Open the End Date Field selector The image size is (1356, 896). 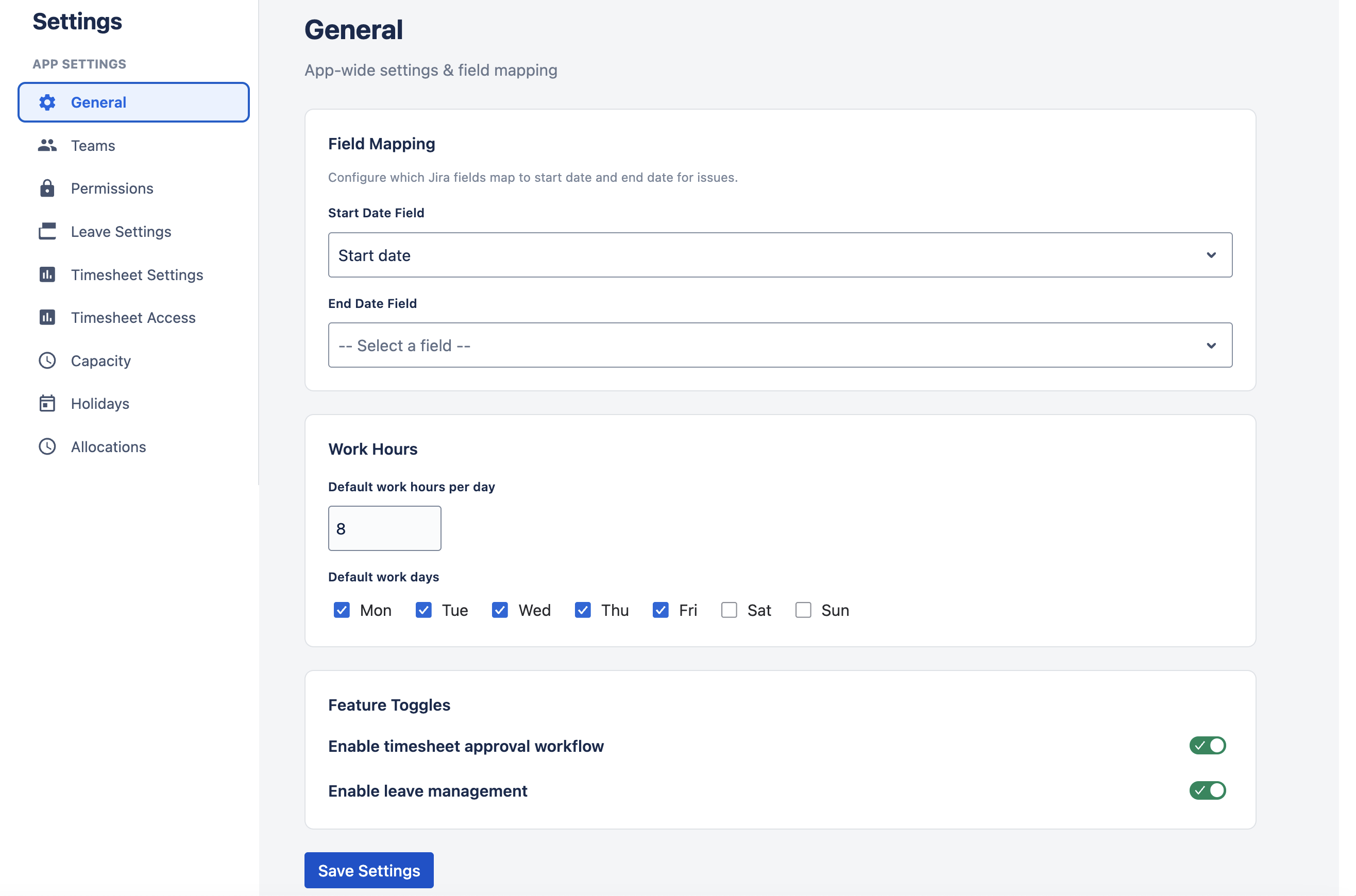(780, 345)
